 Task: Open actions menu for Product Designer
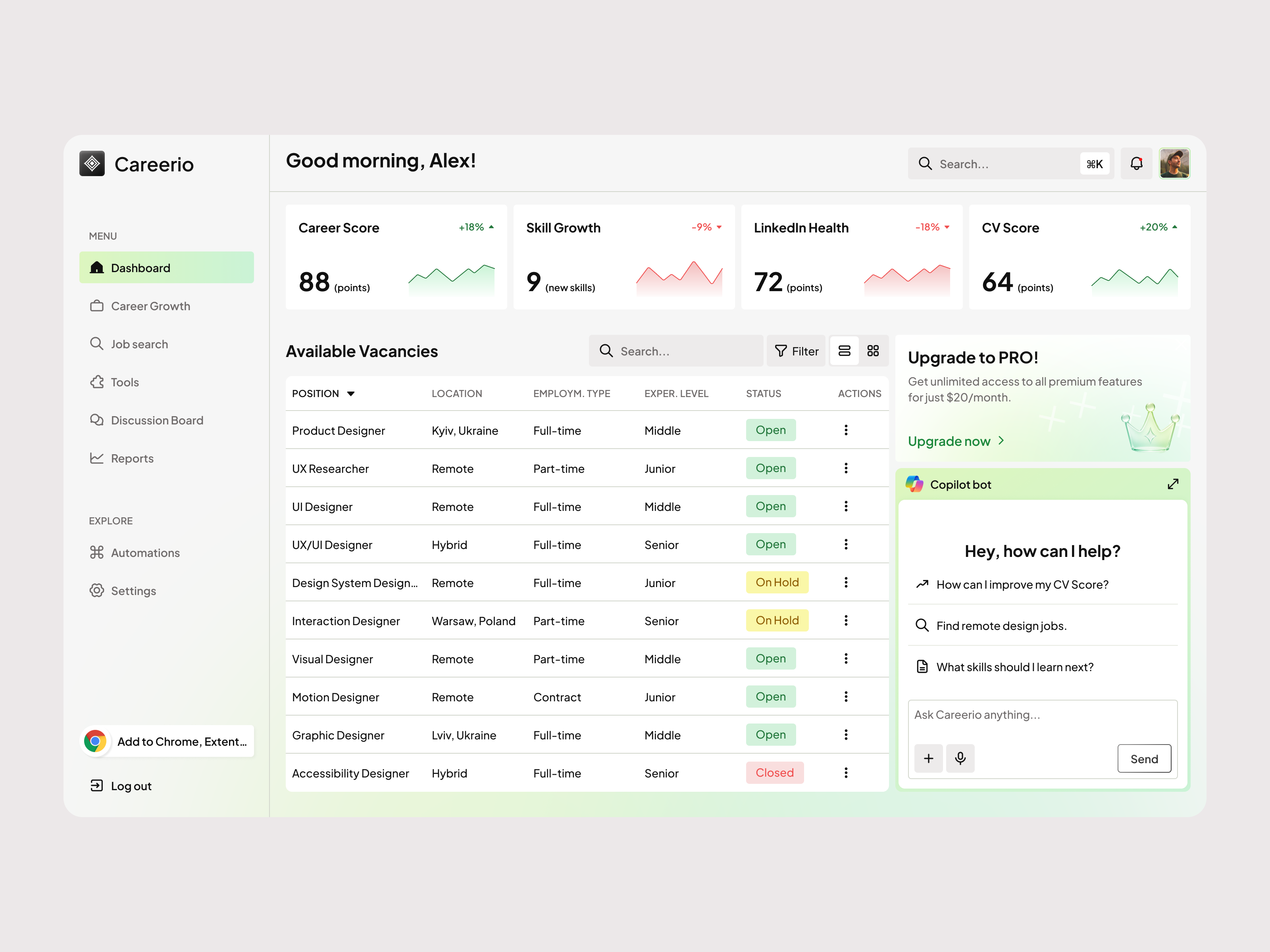pyautogui.click(x=846, y=430)
